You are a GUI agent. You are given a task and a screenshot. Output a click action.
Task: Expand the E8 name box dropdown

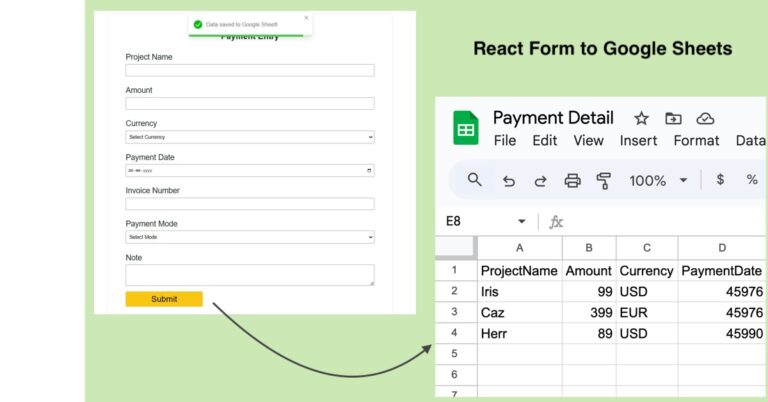[521, 221]
